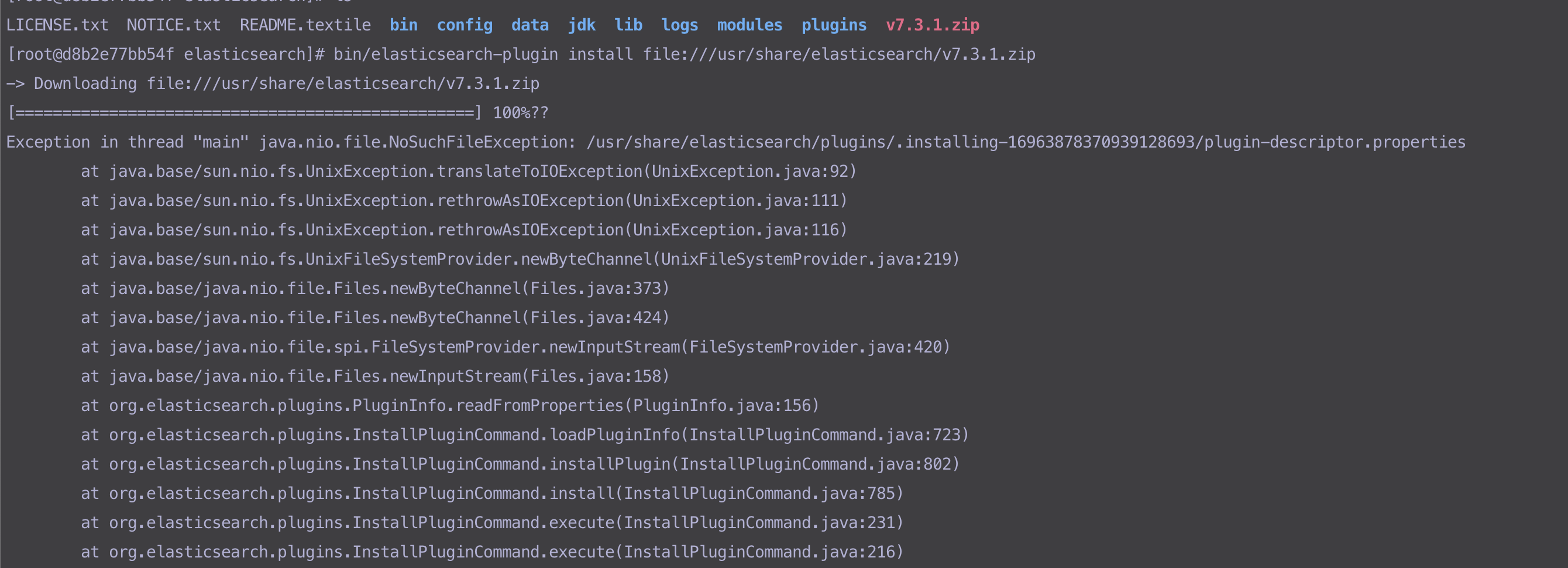Click the NOTICE.txt file name
The image size is (1568, 568).
point(174,25)
